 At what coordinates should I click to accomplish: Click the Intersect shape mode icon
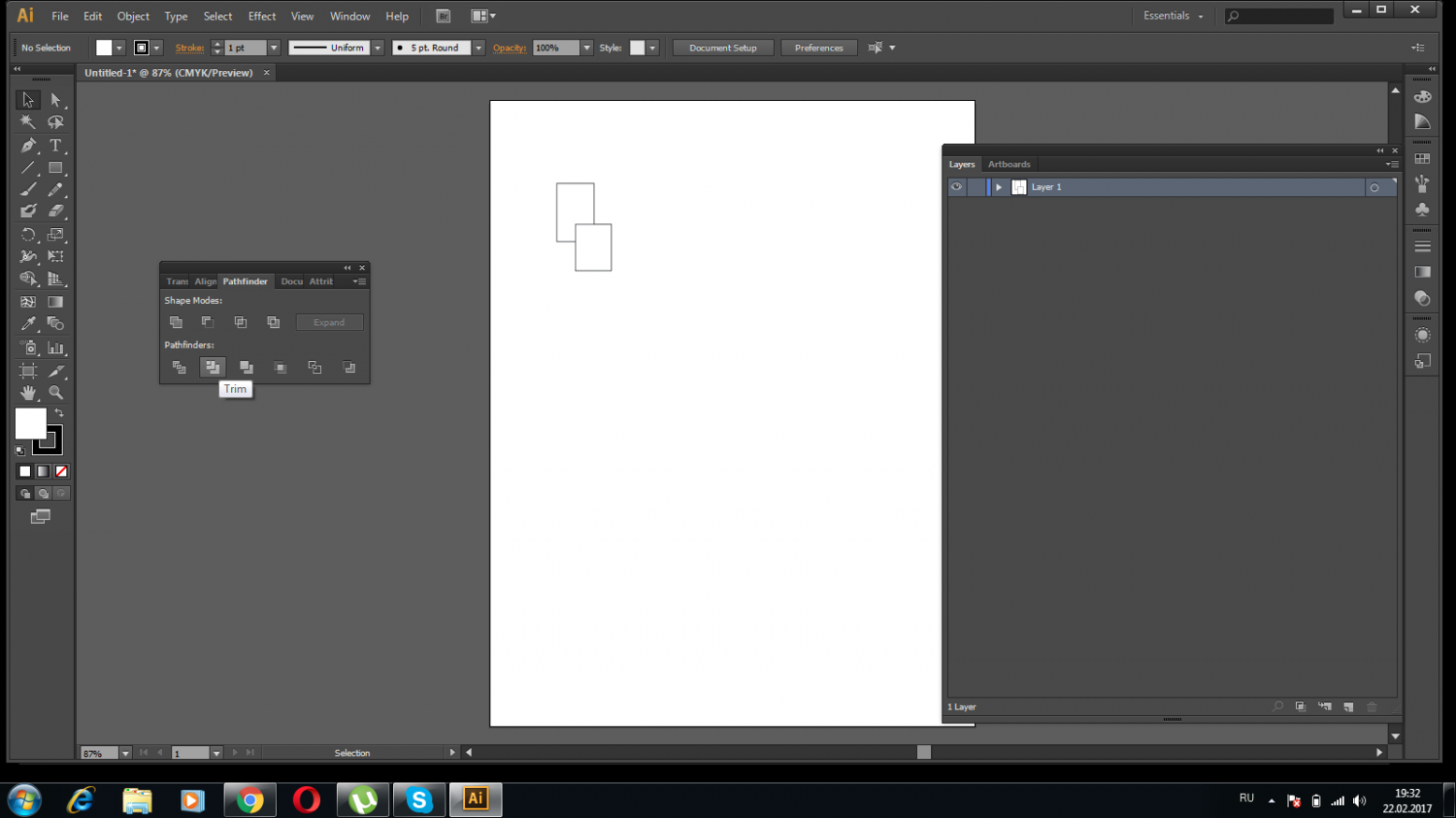[x=241, y=322]
